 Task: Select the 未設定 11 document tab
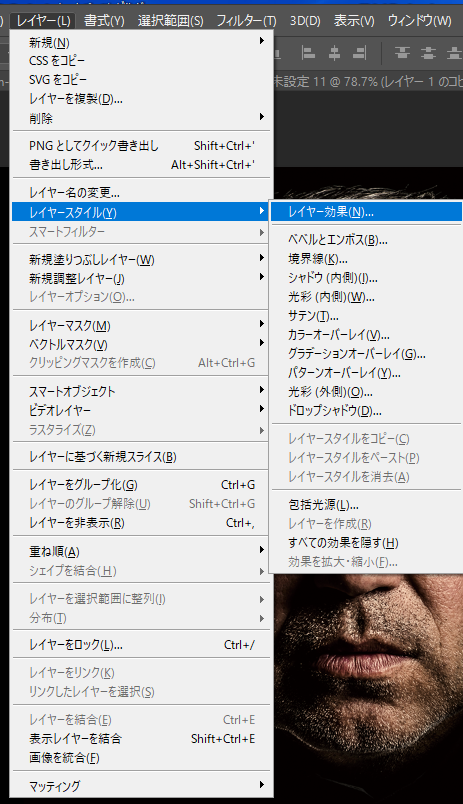pos(368,82)
